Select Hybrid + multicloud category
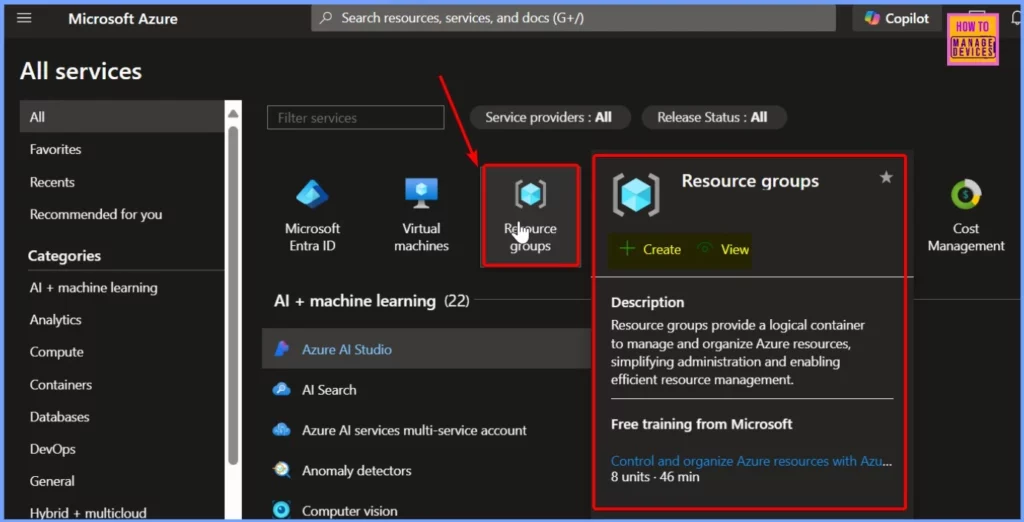The image size is (1024, 522). tap(88, 513)
